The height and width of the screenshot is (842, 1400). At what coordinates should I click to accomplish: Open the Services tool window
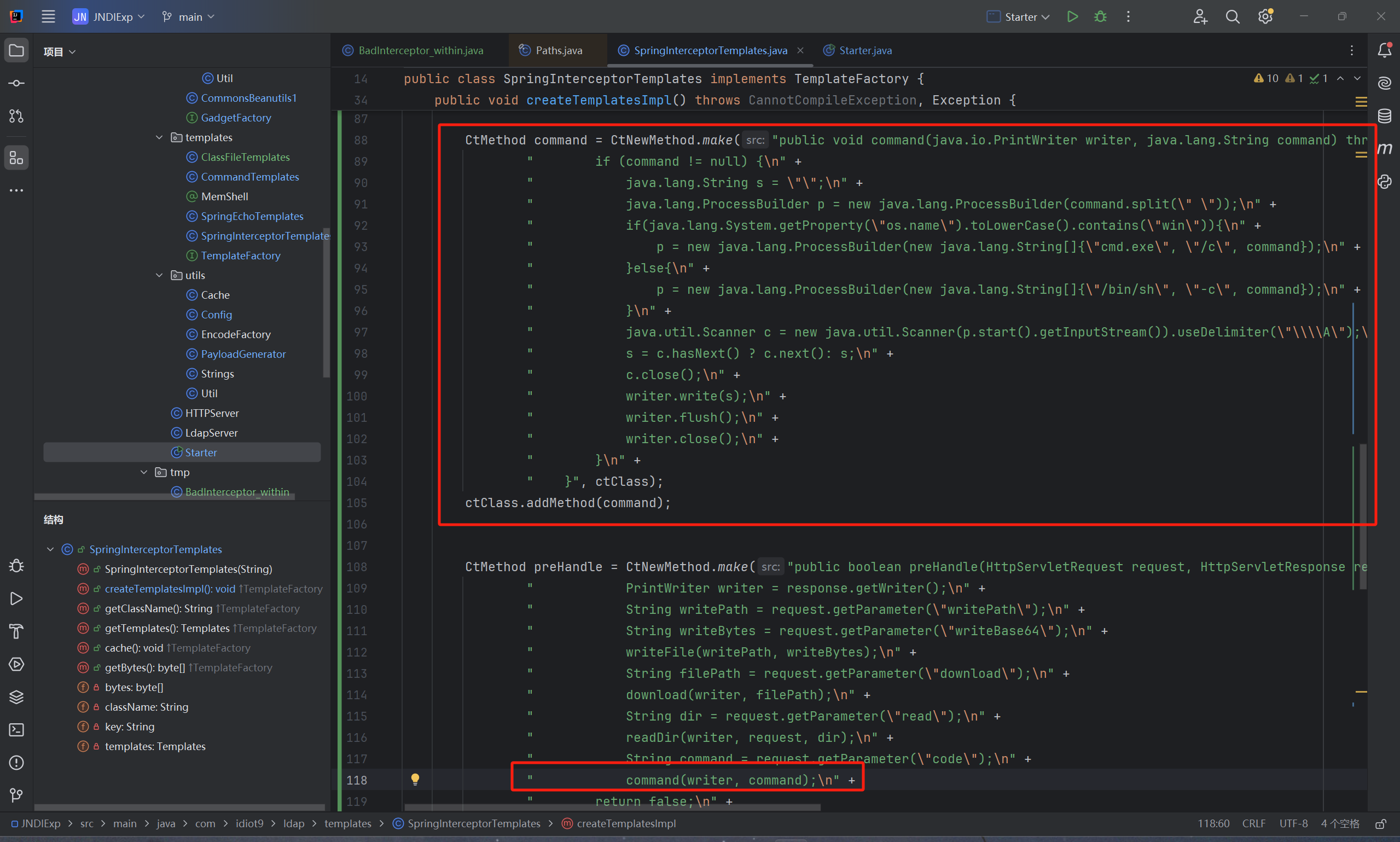click(x=16, y=664)
